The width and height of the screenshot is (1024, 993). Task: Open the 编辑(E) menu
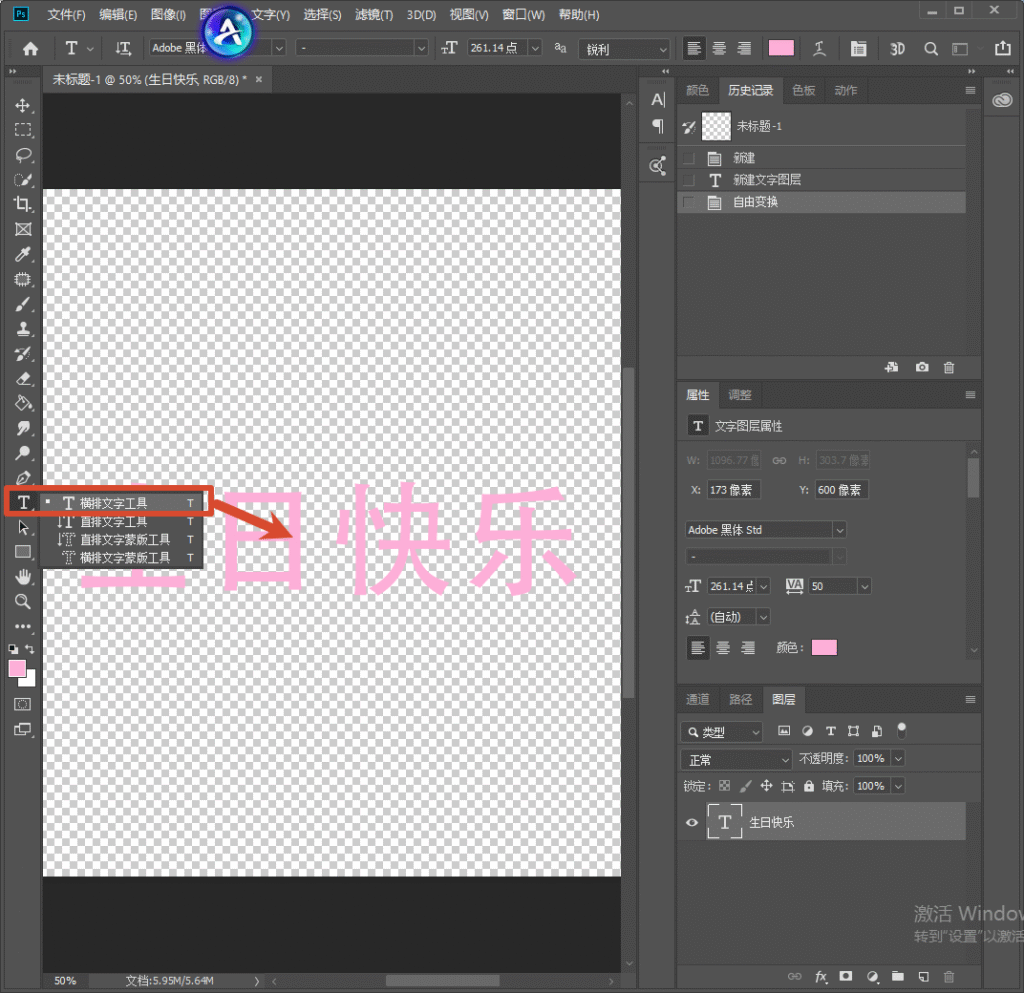118,14
